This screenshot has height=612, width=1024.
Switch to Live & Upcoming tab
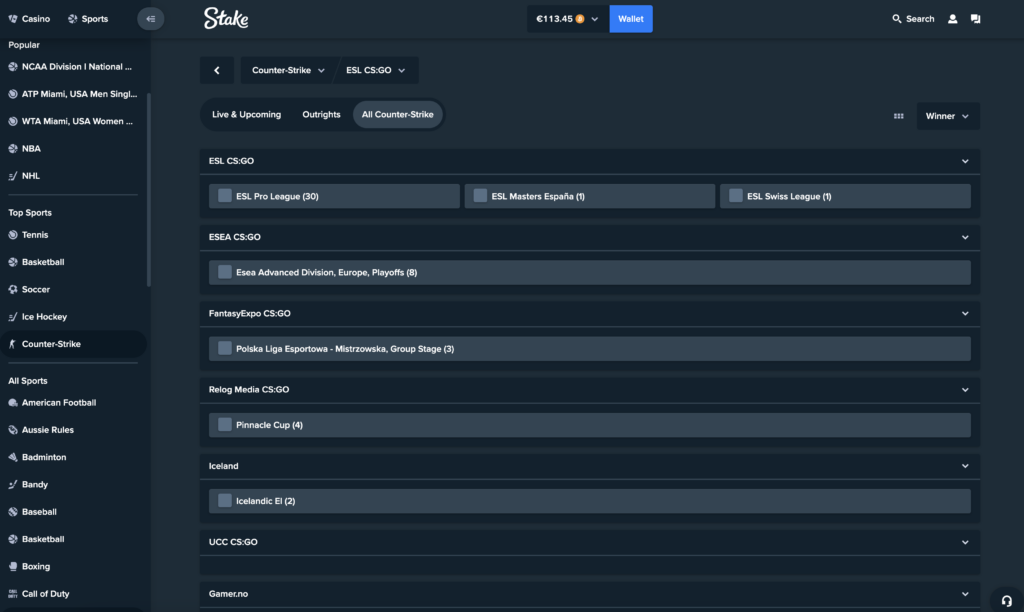246,114
